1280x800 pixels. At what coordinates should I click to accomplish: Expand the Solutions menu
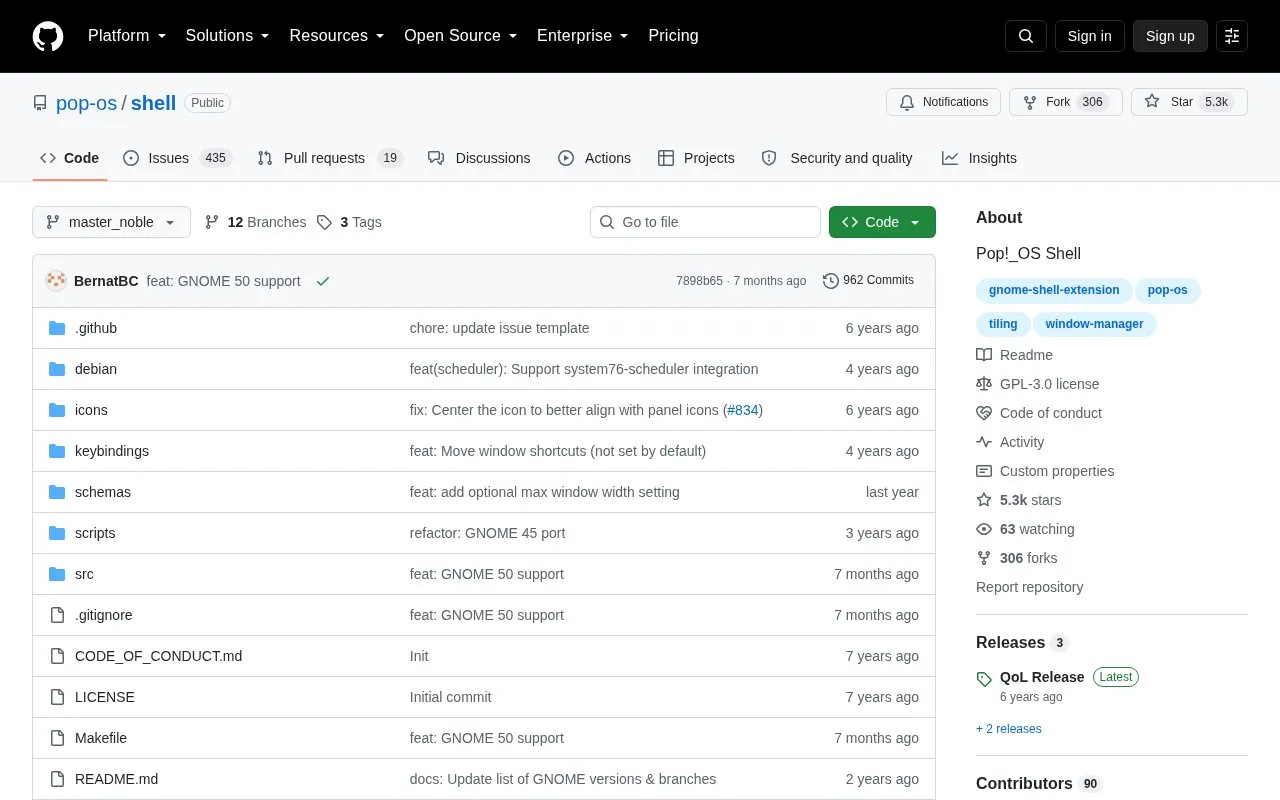(227, 36)
